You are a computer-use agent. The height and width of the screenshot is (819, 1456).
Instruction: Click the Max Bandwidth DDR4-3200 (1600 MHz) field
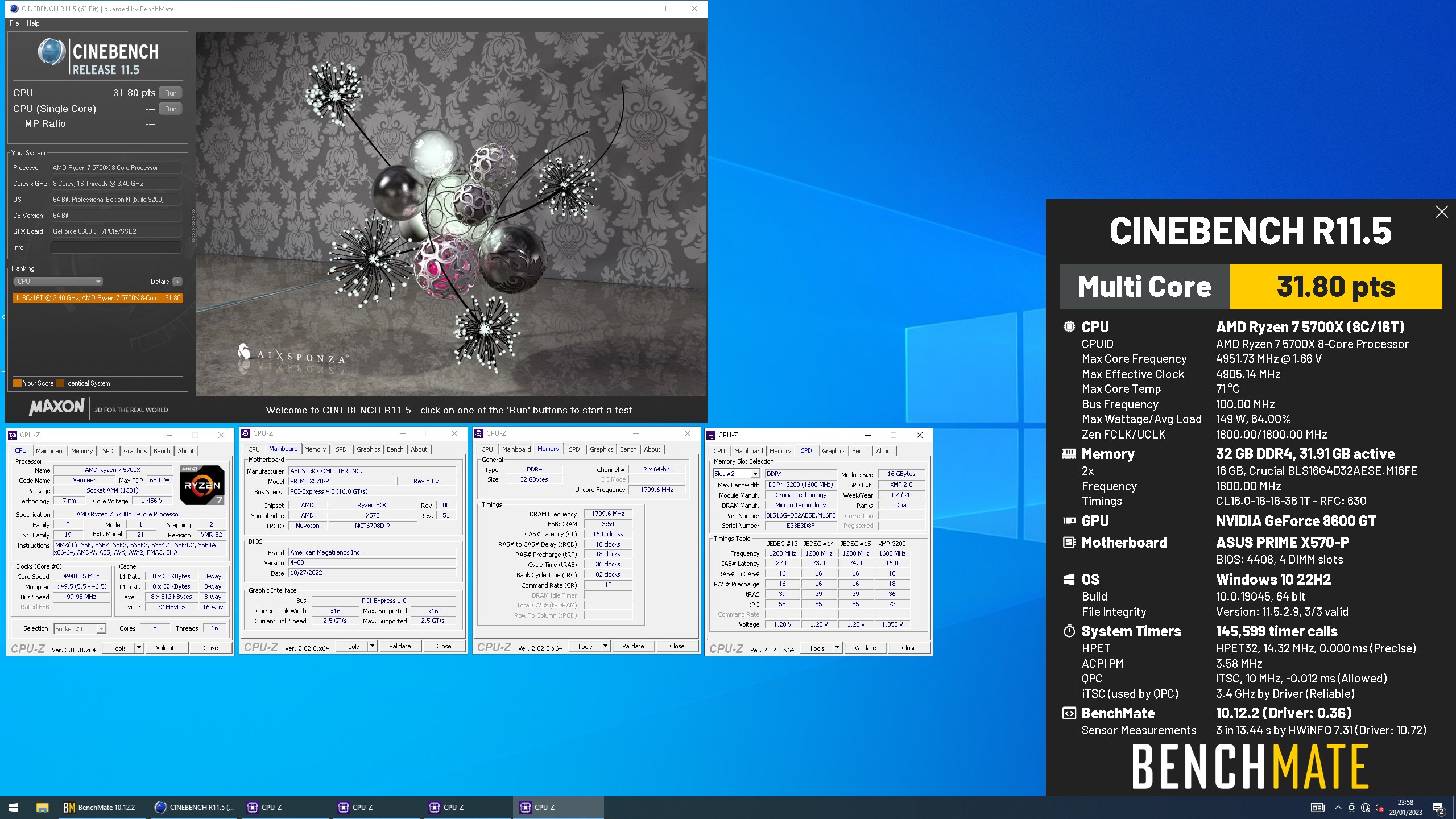[x=801, y=485]
